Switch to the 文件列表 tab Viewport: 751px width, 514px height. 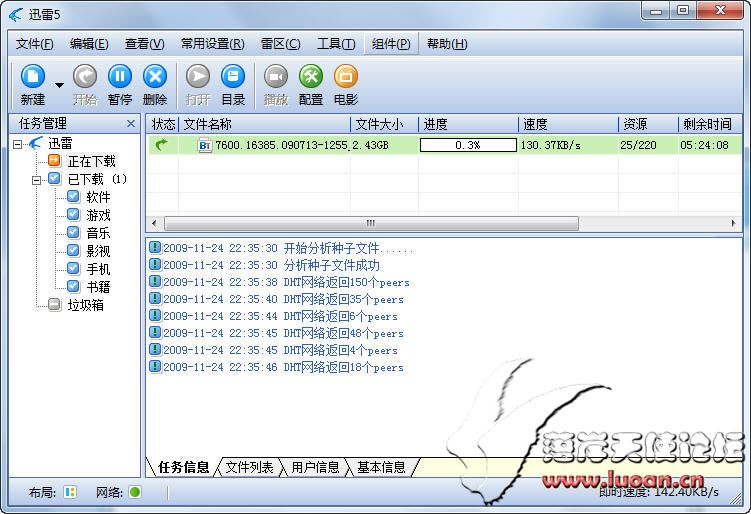pos(249,467)
